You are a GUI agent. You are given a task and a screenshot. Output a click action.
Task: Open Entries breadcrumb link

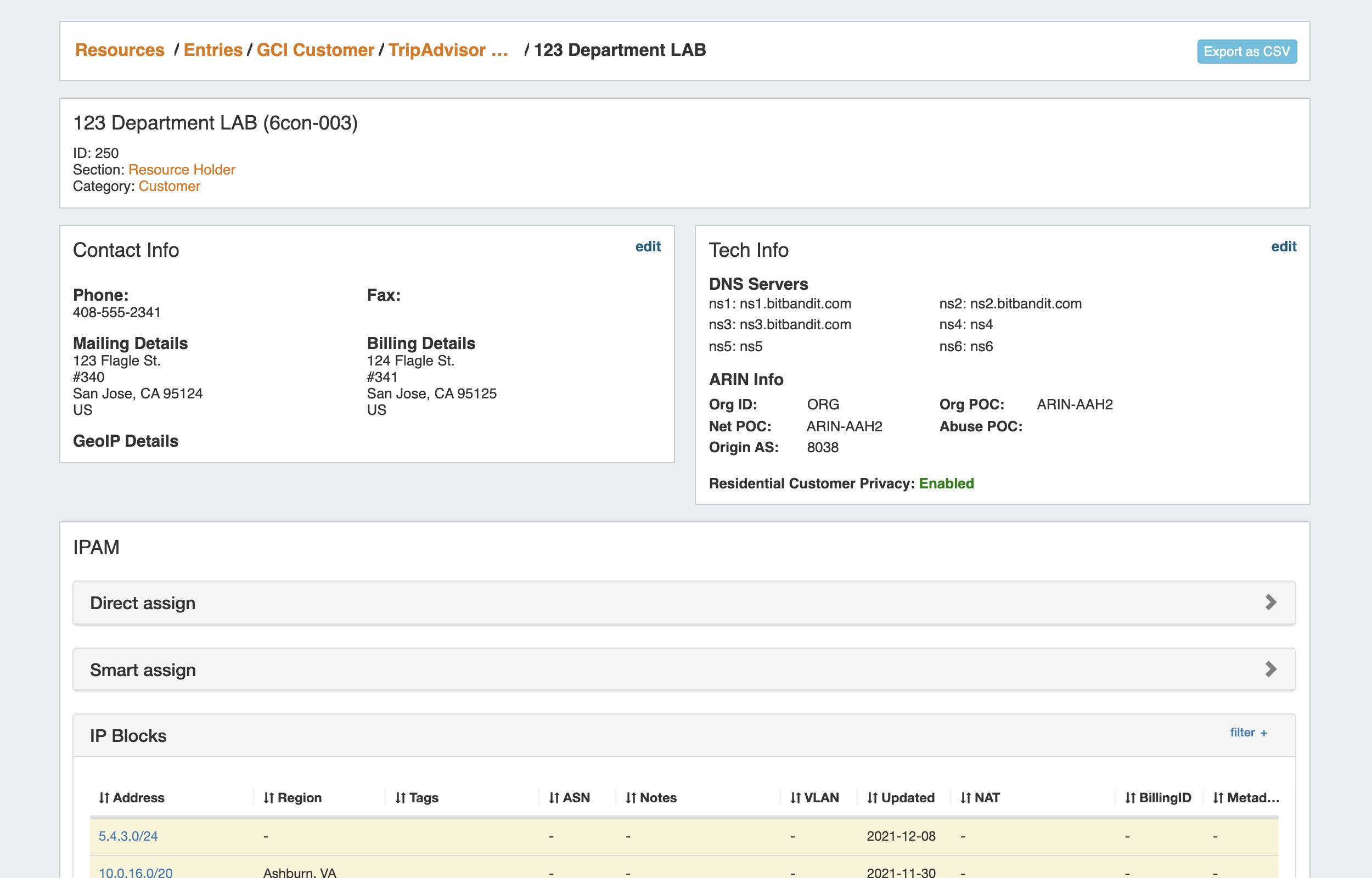coord(212,50)
